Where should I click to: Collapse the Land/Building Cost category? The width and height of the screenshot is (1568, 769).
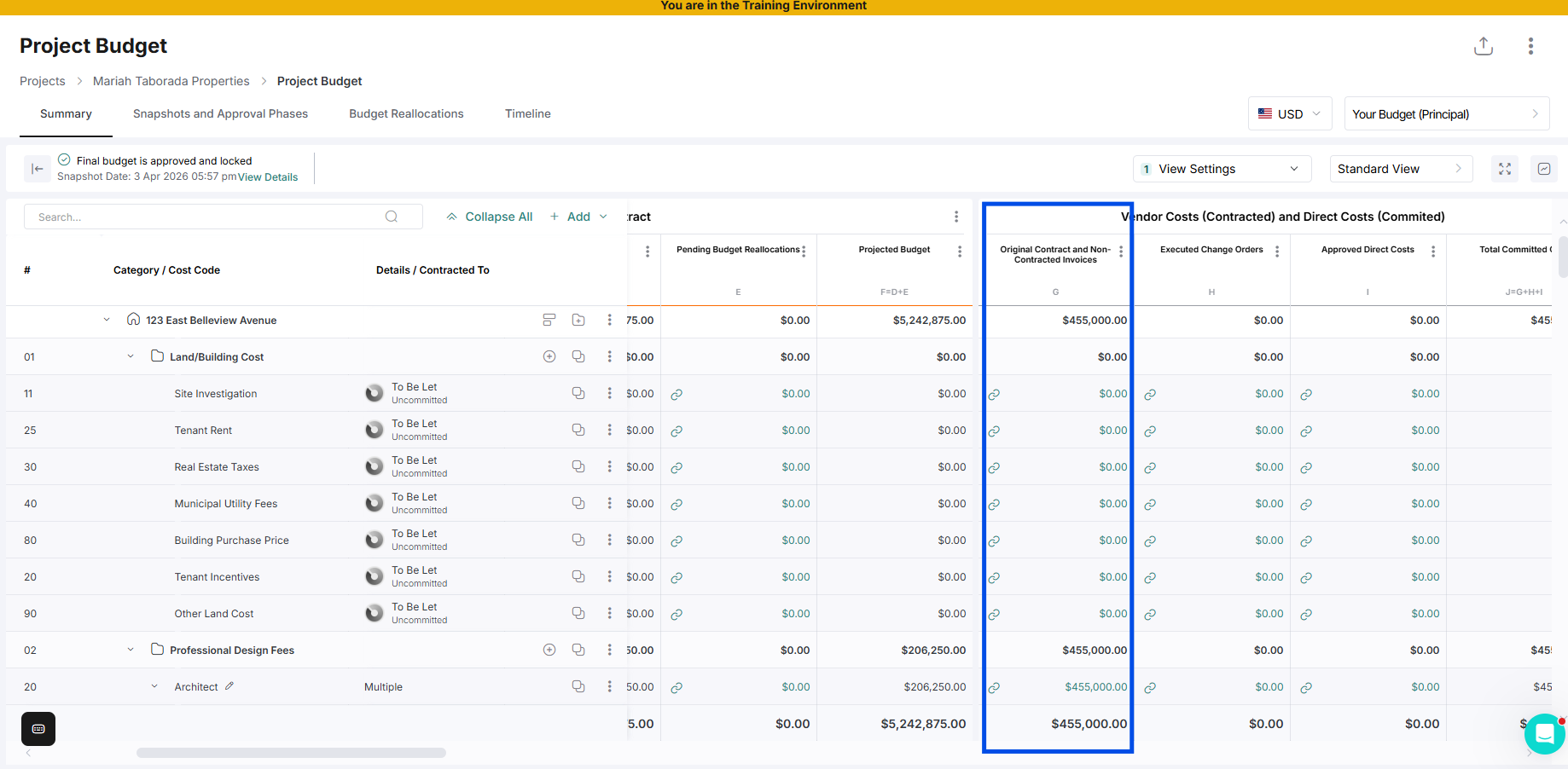[131, 356]
